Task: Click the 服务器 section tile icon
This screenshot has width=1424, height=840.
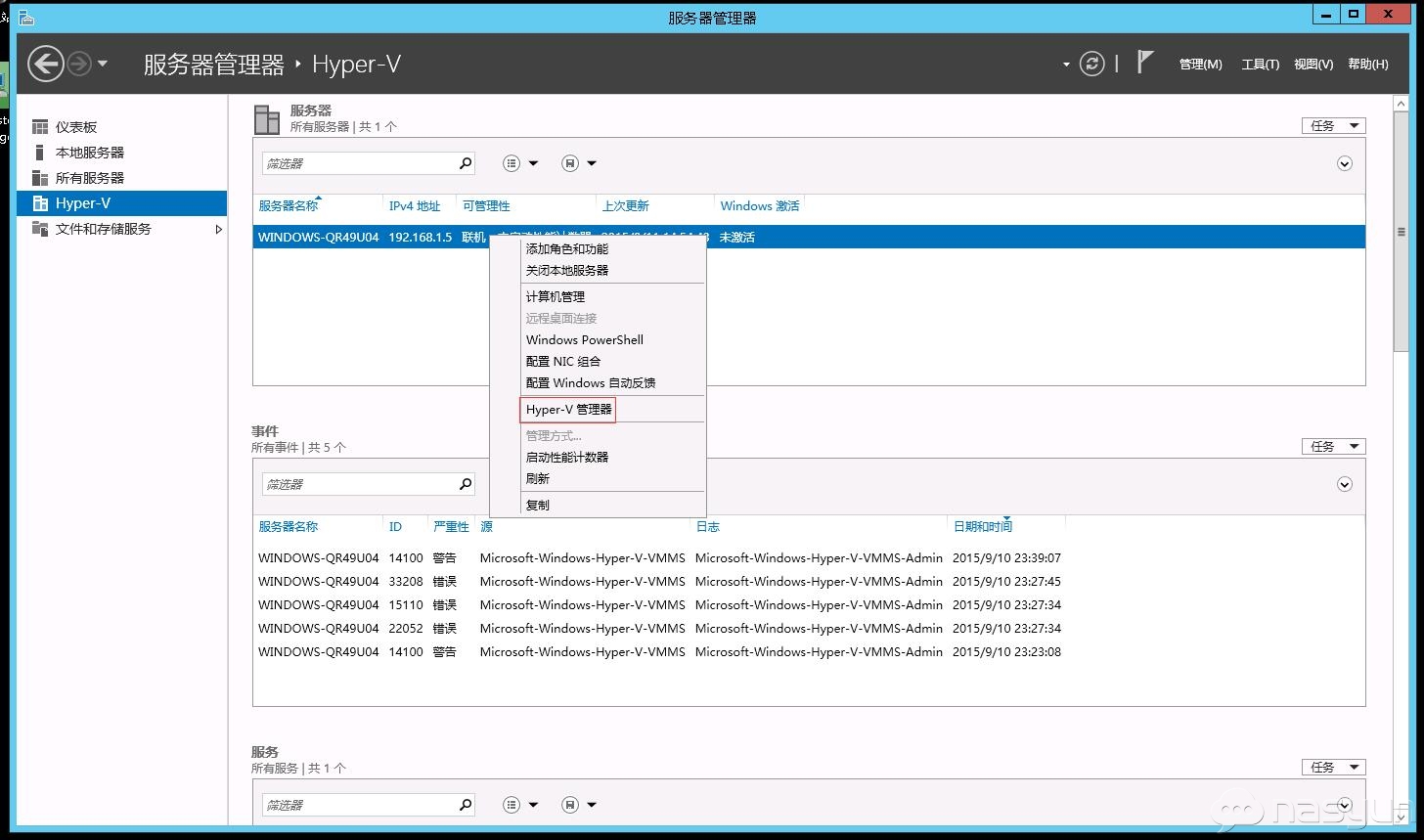Action: [x=266, y=119]
